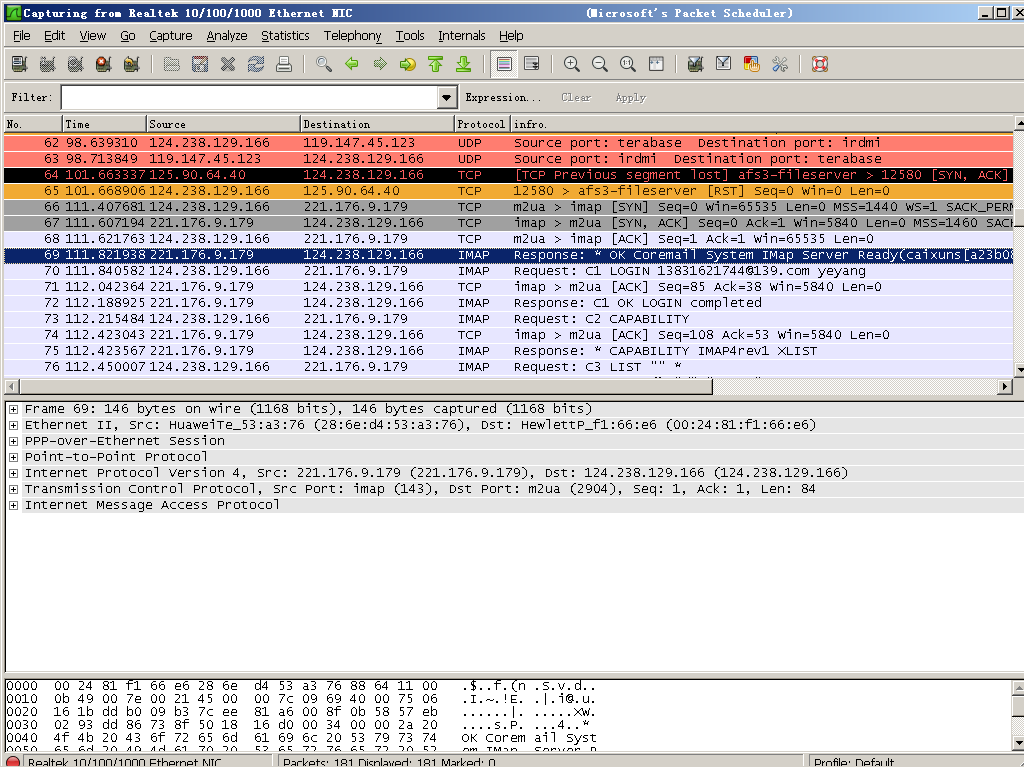Toggle colorize packet list button

[504, 64]
